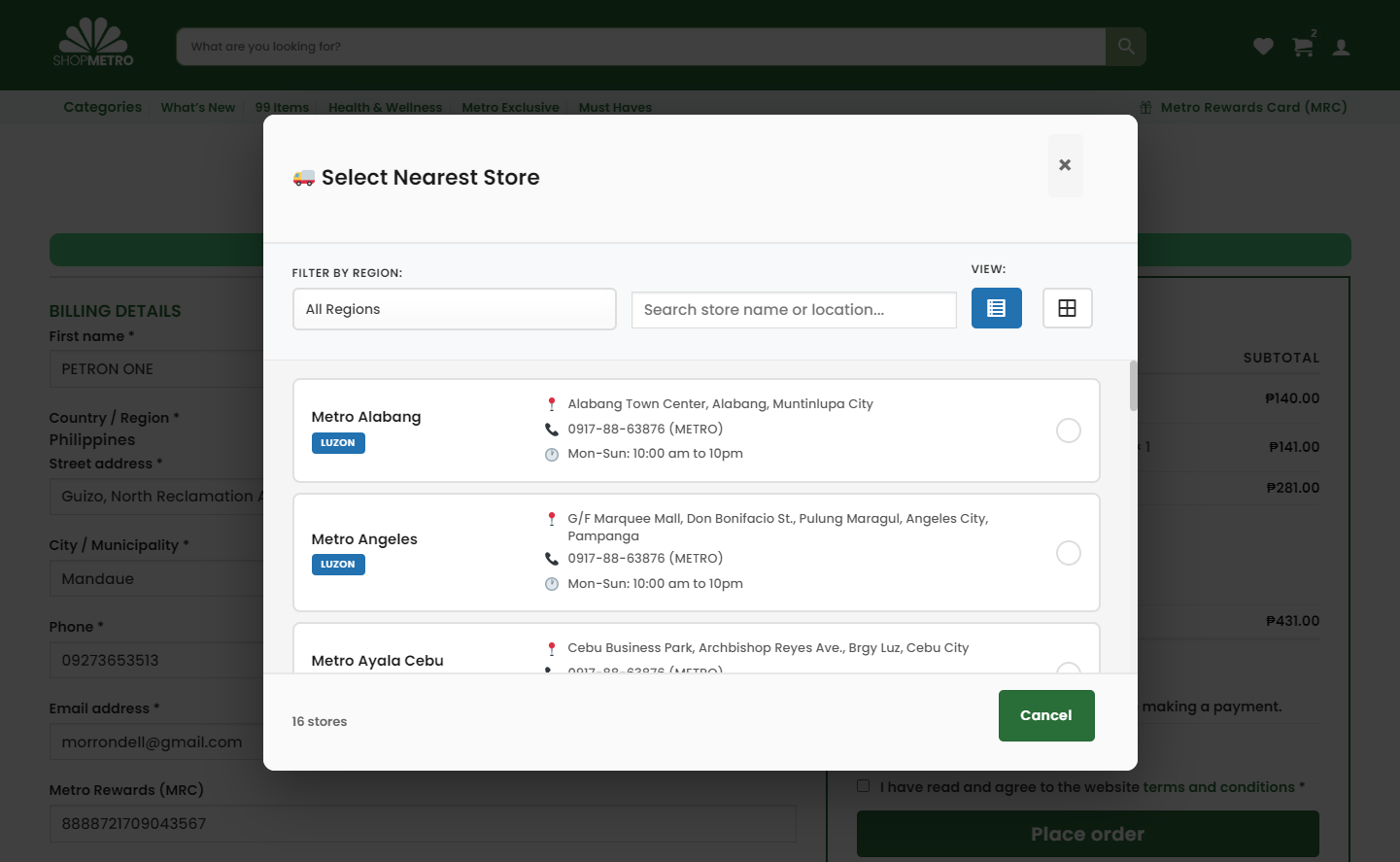Click the LUZON tag on Metro Alabang
The image size is (1400, 862).
pyautogui.click(x=338, y=443)
